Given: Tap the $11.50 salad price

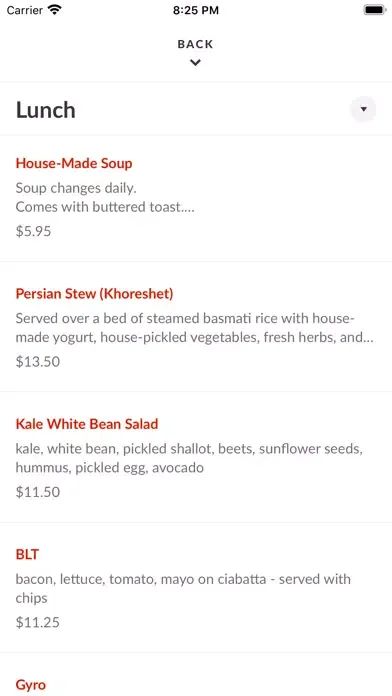Looking at the screenshot, I should pos(38,492).
